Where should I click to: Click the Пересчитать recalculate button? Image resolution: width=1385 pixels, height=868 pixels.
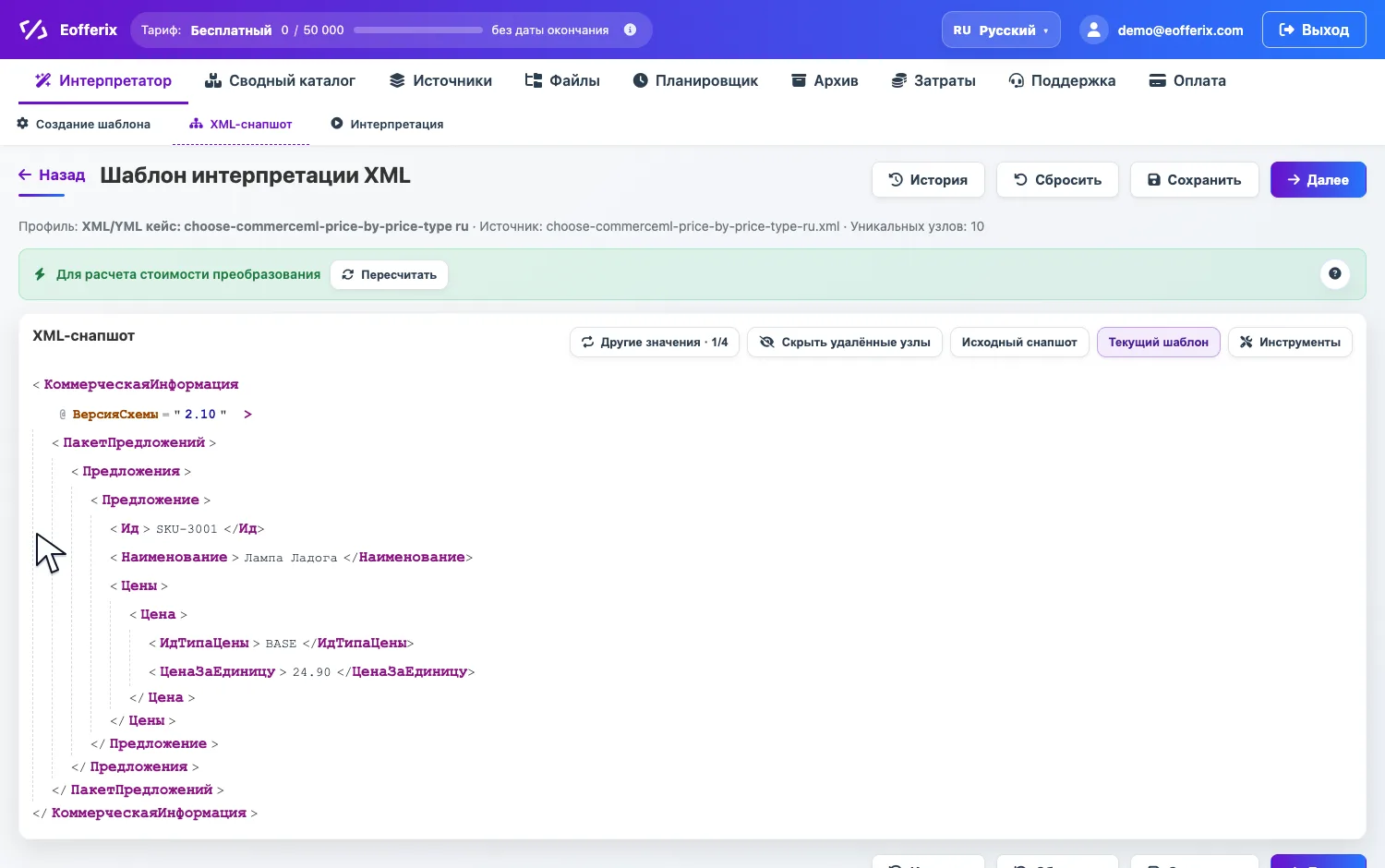pos(389,274)
